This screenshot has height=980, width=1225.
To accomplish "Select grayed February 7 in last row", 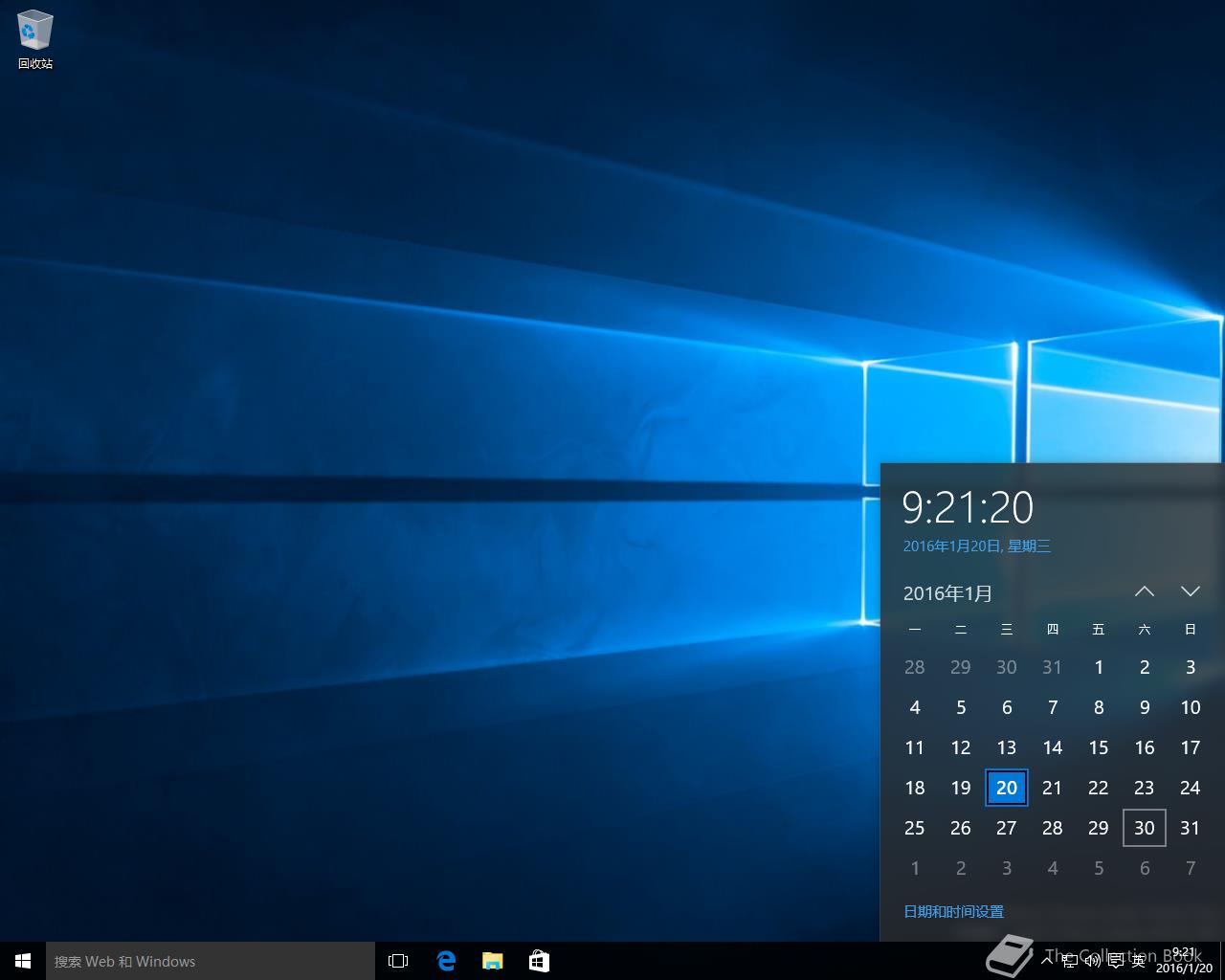I will [x=1191, y=868].
